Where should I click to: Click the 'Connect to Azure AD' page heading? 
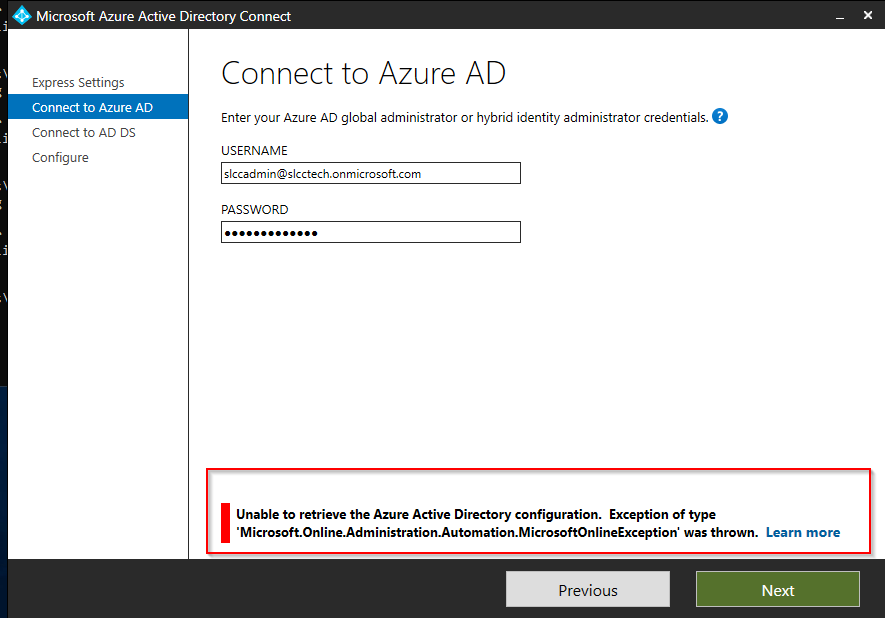[x=363, y=73]
